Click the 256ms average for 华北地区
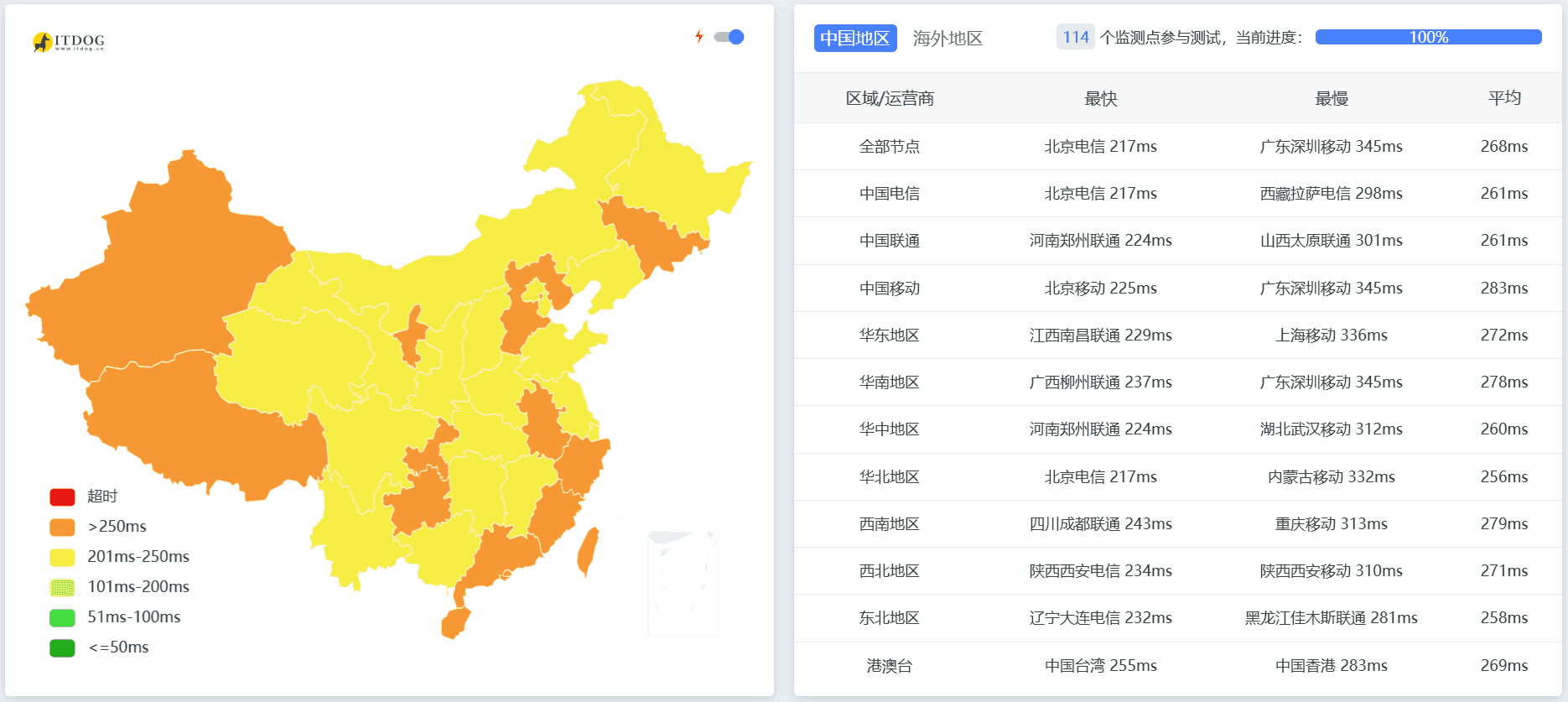1568x702 pixels. pos(1504,476)
